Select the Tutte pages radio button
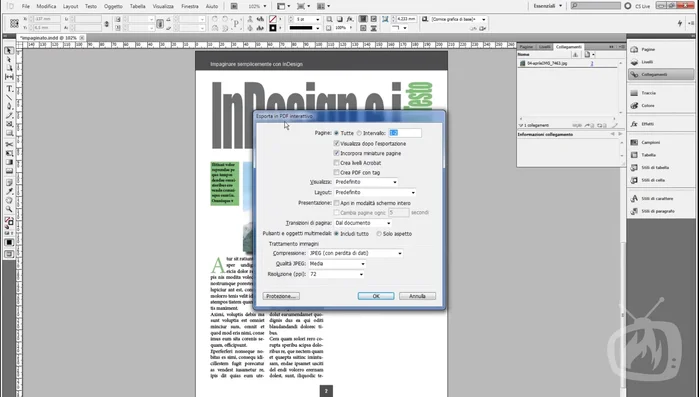 click(337, 133)
